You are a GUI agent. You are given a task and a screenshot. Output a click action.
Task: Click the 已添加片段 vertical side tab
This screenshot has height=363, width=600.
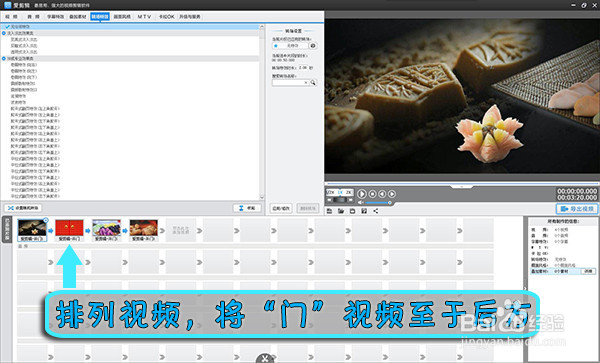[x=6, y=230]
